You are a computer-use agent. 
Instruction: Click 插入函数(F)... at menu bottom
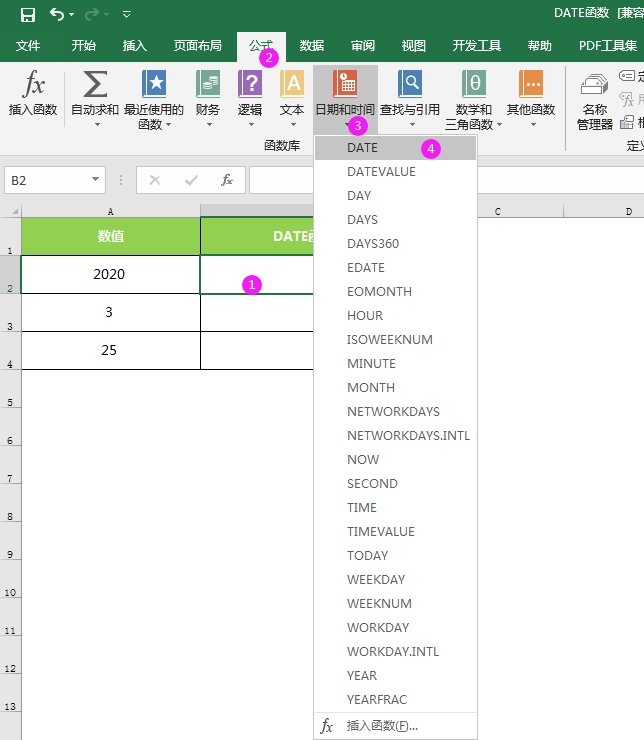pyautogui.click(x=395, y=726)
